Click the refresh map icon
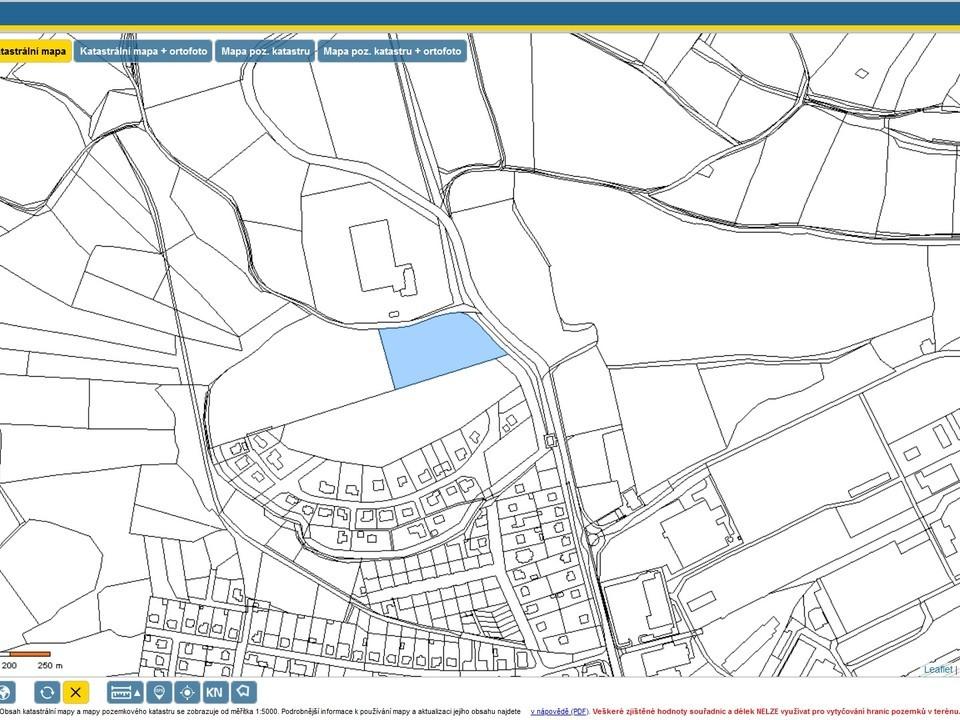The height and width of the screenshot is (720, 960). pos(47,692)
